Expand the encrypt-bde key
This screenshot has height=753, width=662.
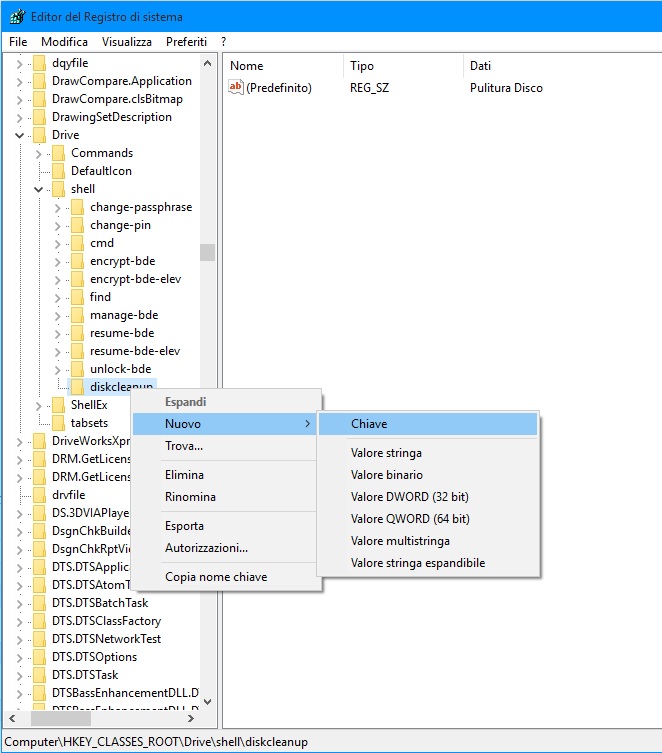[x=58, y=262]
